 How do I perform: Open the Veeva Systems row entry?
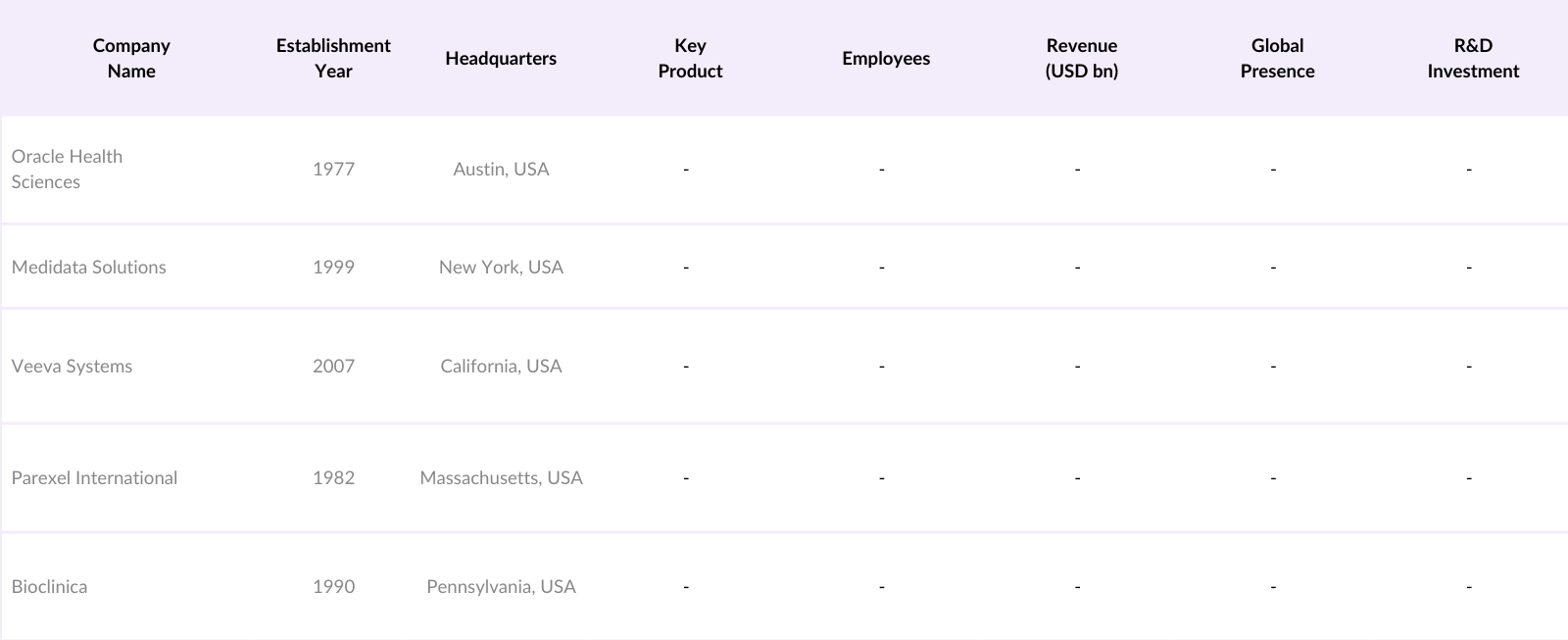pos(72,366)
